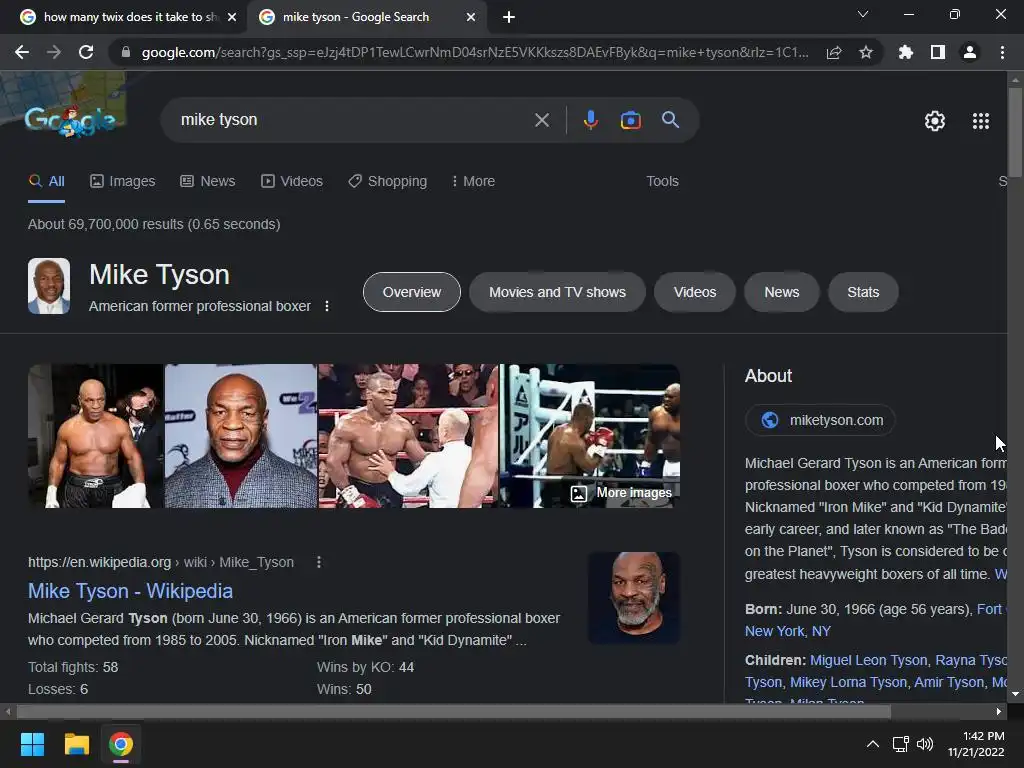
Task: Open options for the Wikipedia result
Action: [319, 562]
